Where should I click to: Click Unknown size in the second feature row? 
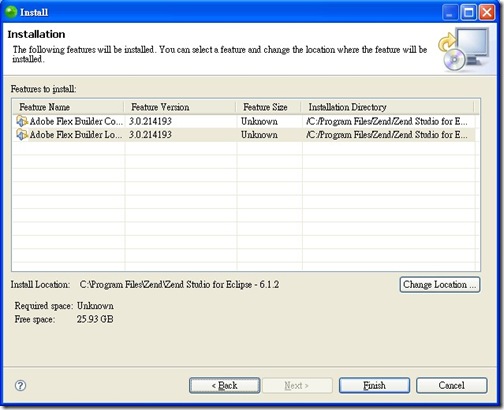pos(259,135)
